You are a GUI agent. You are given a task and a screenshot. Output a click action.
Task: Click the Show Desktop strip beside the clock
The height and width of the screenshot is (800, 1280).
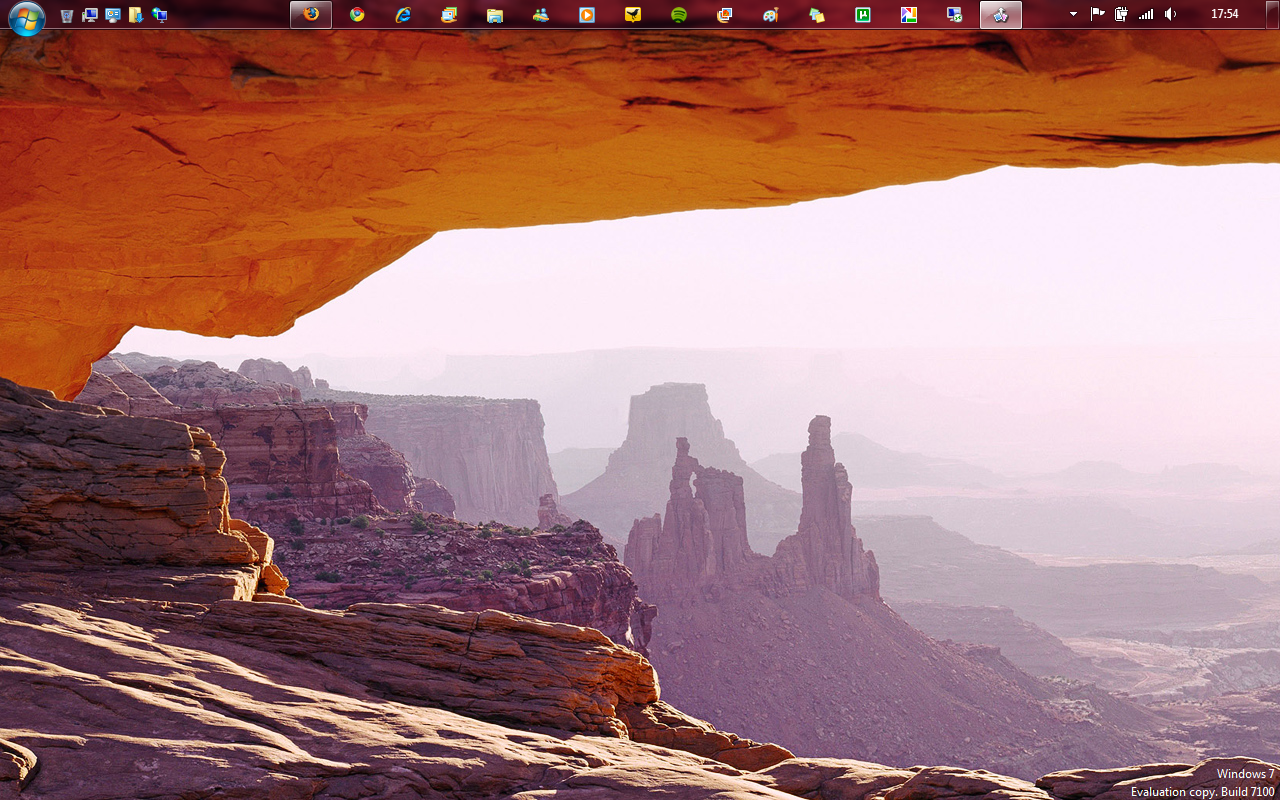pyautogui.click(x=1273, y=14)
